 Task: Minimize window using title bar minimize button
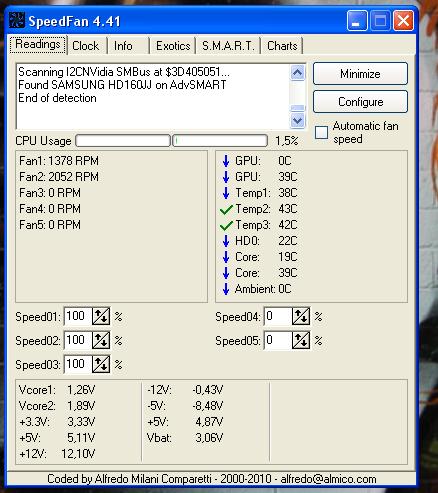(357, 21)
